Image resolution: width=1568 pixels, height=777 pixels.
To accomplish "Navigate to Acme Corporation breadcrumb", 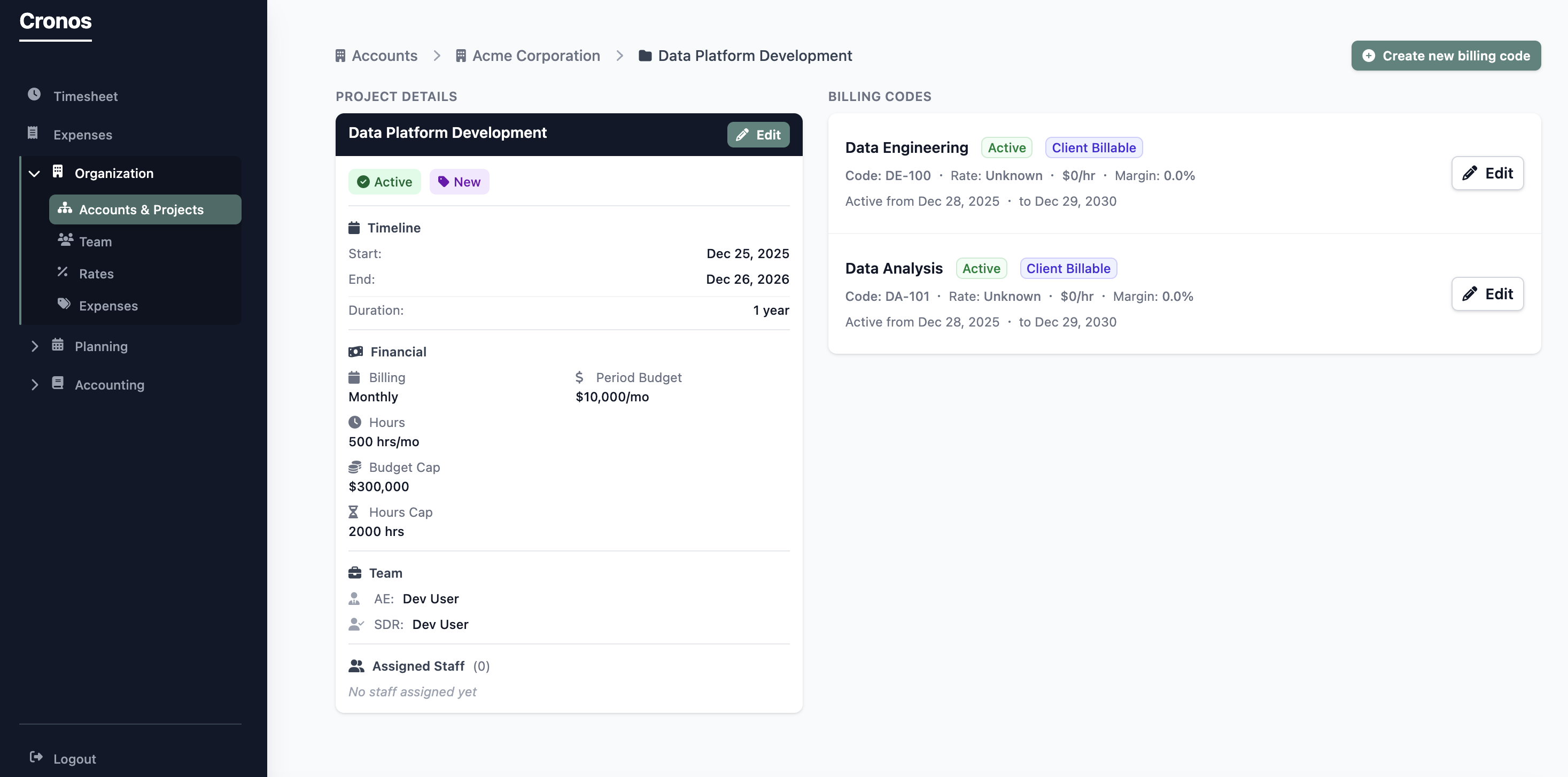I will 536,56.
